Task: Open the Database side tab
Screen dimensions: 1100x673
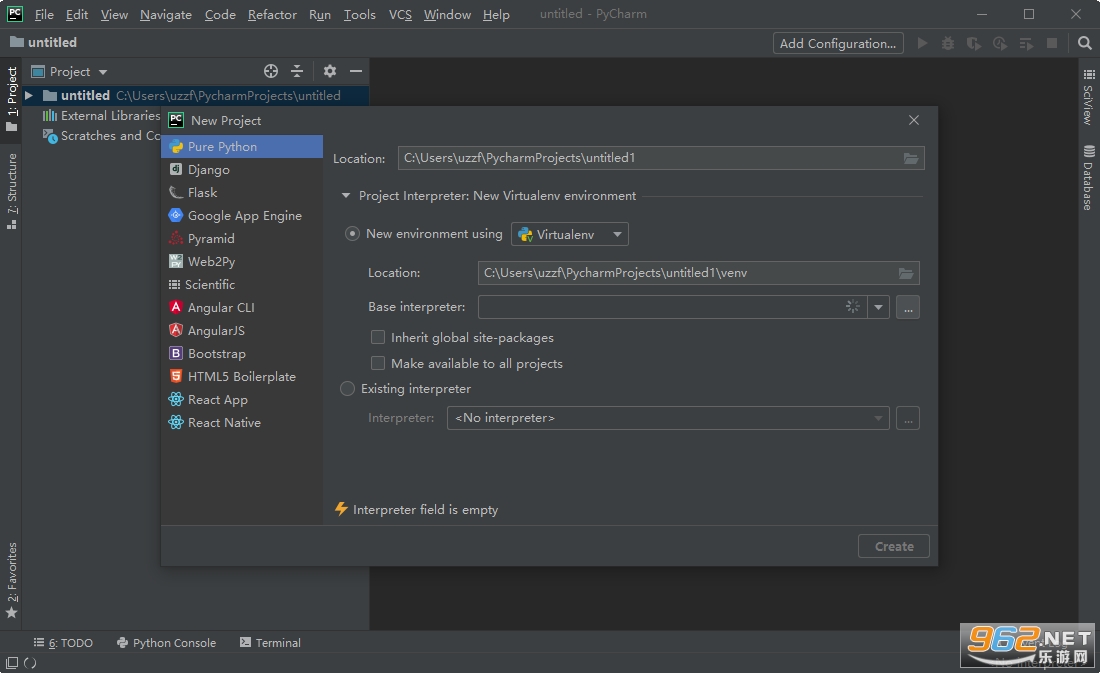Action: [x=1088, y=178]
